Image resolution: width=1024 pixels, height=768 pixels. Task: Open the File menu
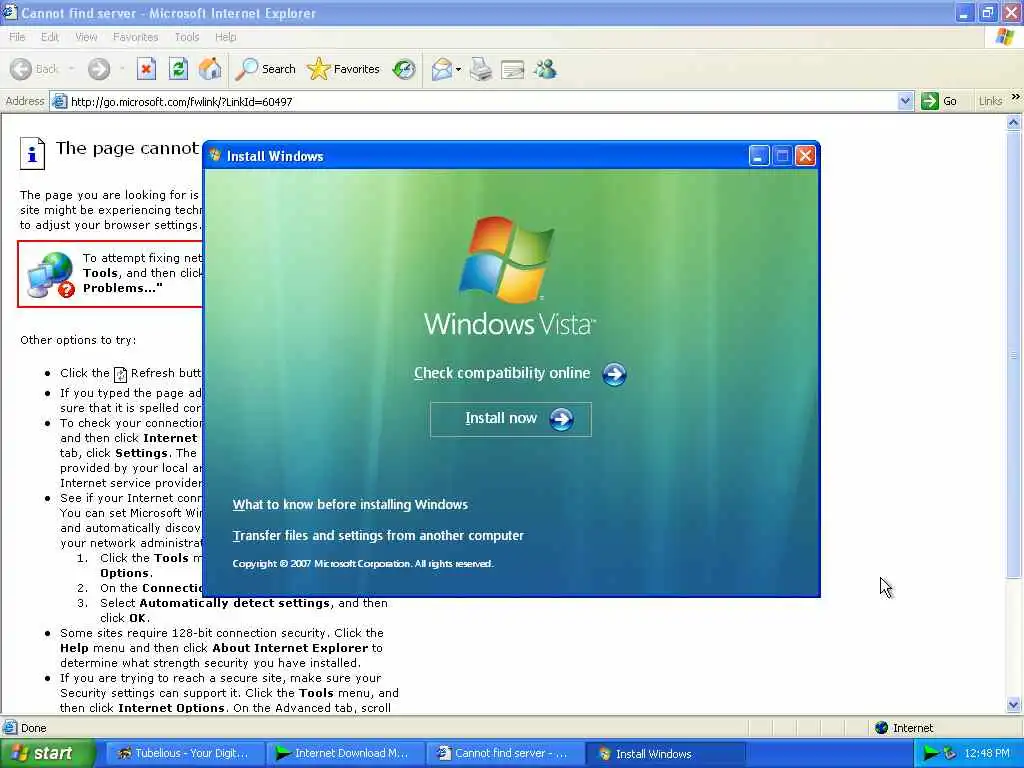[x=17, y=37]
